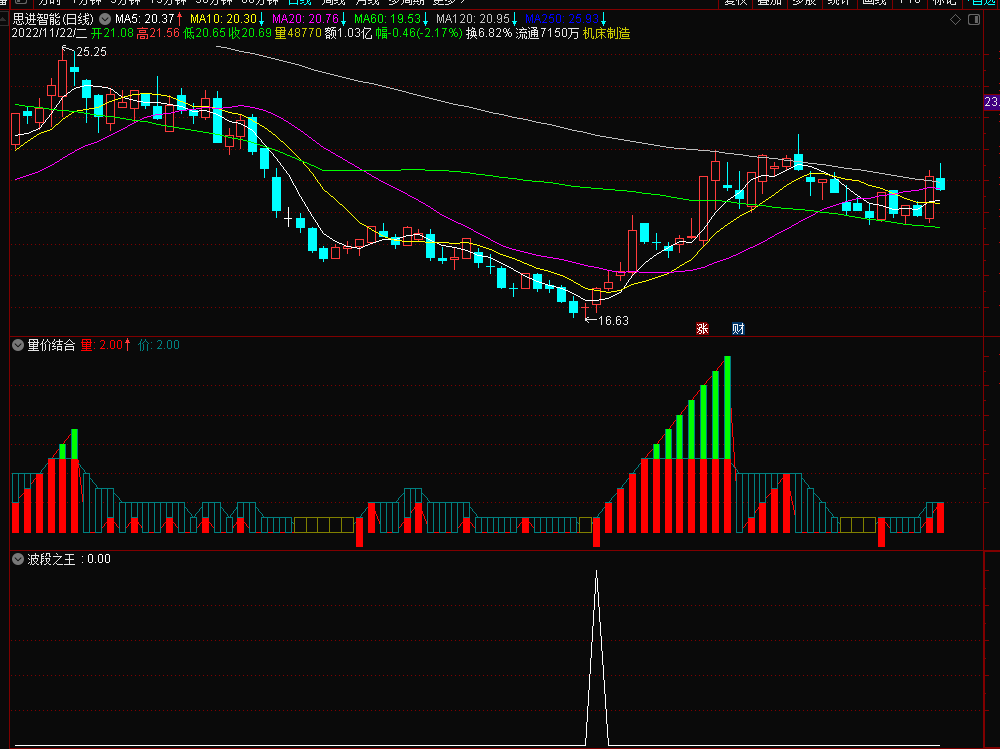Click the yellow MA10: 20.30 label
This screenshot has height=749, width=1000.
tap(223, 19)
